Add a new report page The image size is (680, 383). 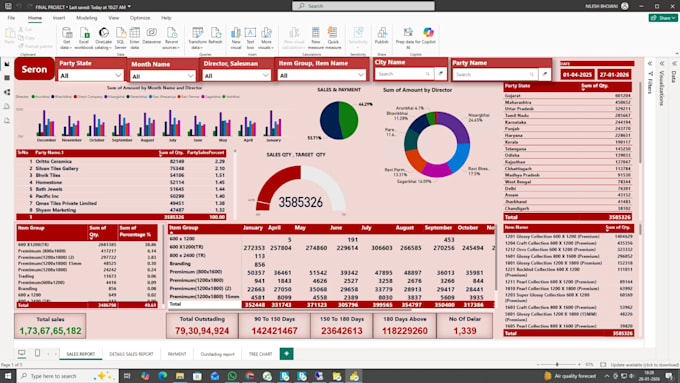coord(286,354)
